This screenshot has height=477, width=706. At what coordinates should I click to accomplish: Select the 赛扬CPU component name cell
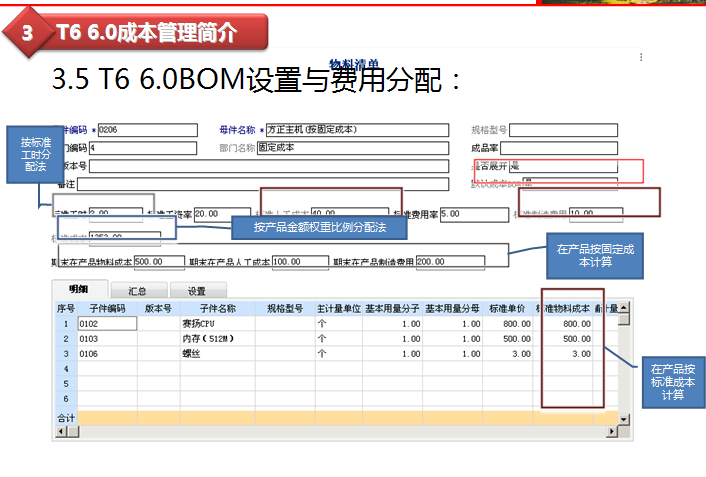point(218,324)
